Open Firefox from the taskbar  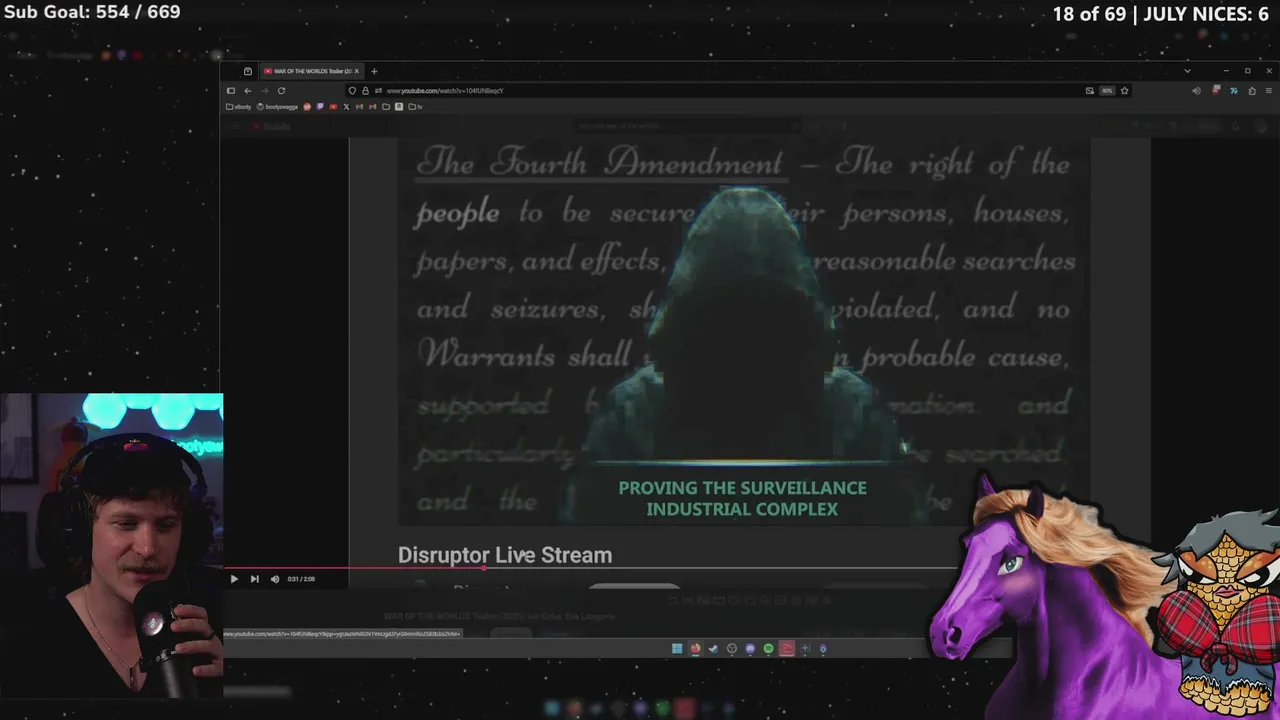tap(695, 649)
